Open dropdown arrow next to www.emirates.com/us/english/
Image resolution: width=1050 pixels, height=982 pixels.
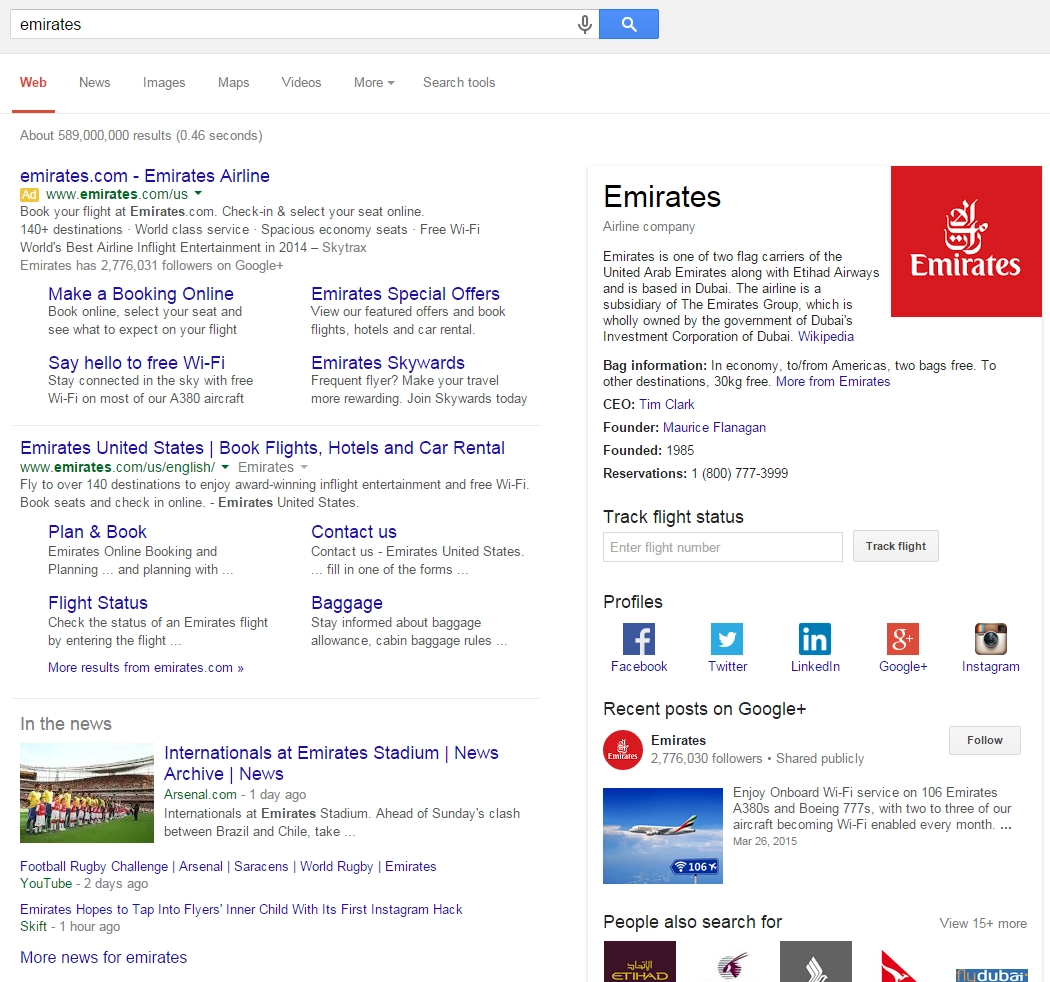click(x=225, y=467)
